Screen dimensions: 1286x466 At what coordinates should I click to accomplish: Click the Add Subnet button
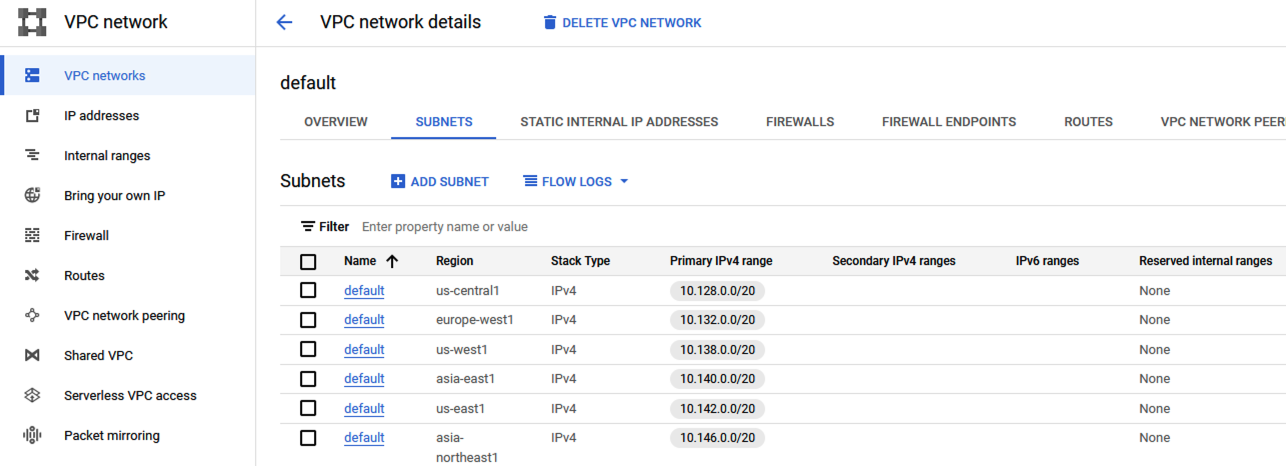tap(440, 182)
